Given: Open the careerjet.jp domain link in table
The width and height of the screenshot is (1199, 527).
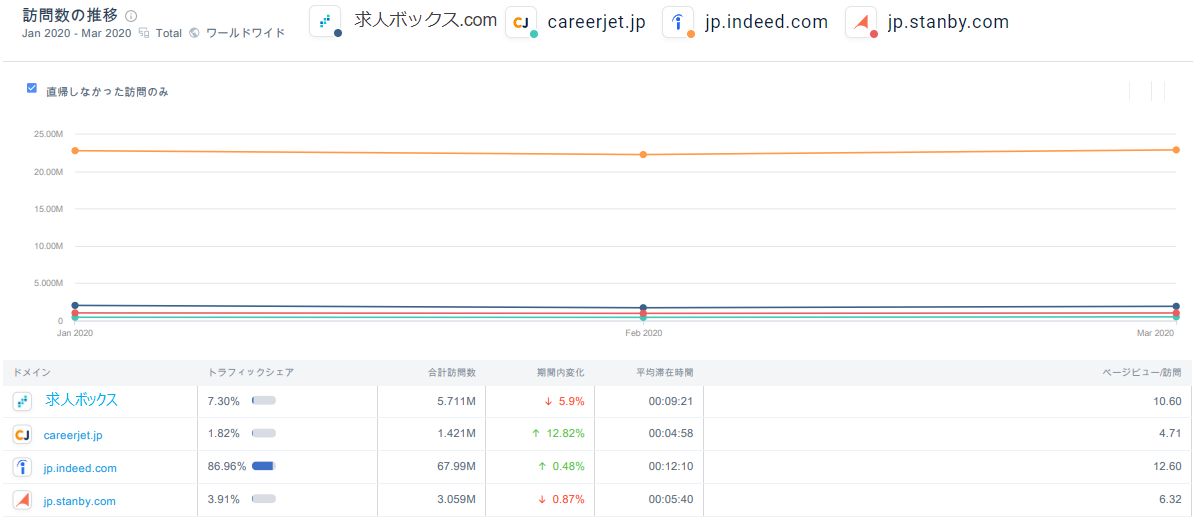Looking at the screenshot, I should coord(73,435).
